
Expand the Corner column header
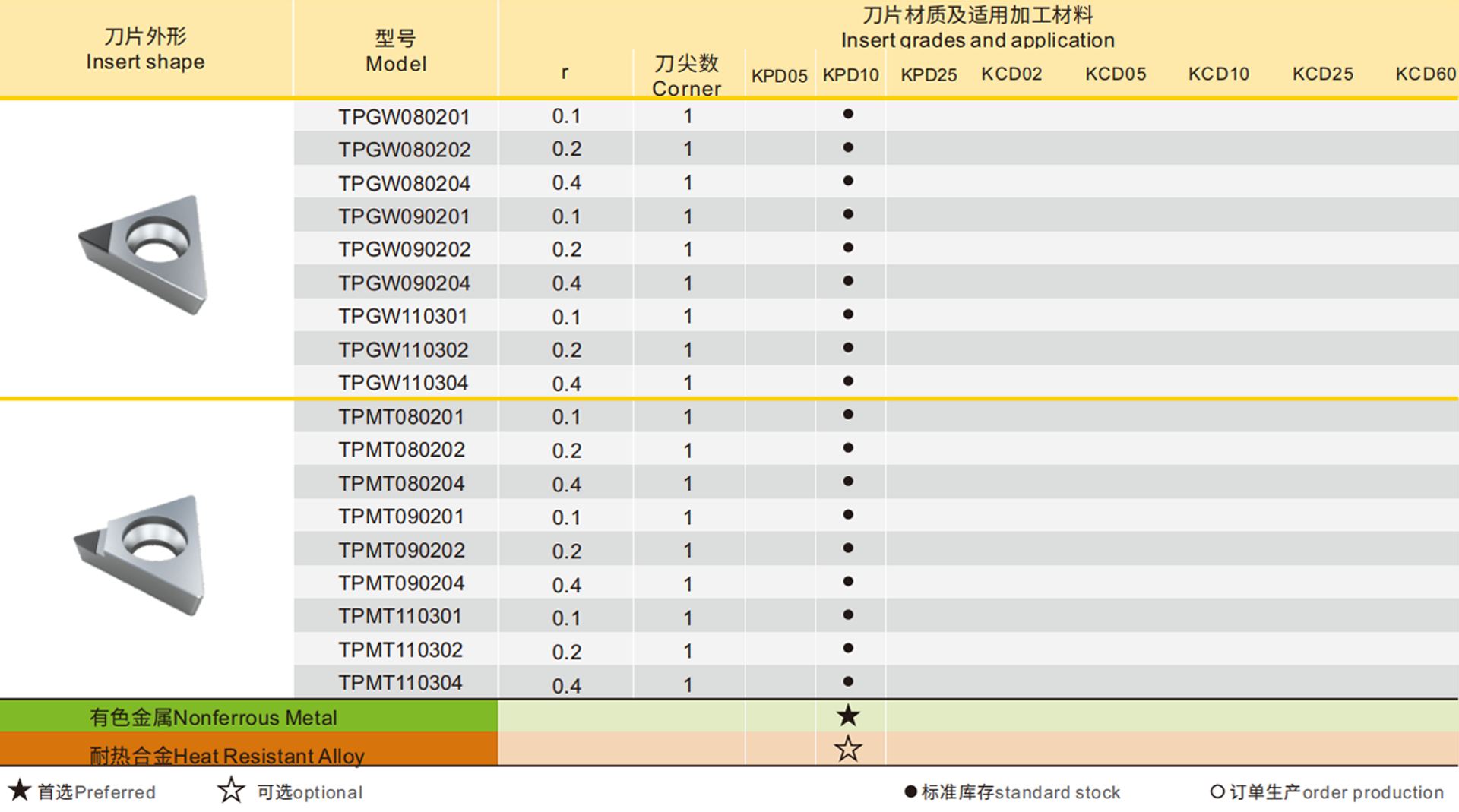[x=686, y=75]
